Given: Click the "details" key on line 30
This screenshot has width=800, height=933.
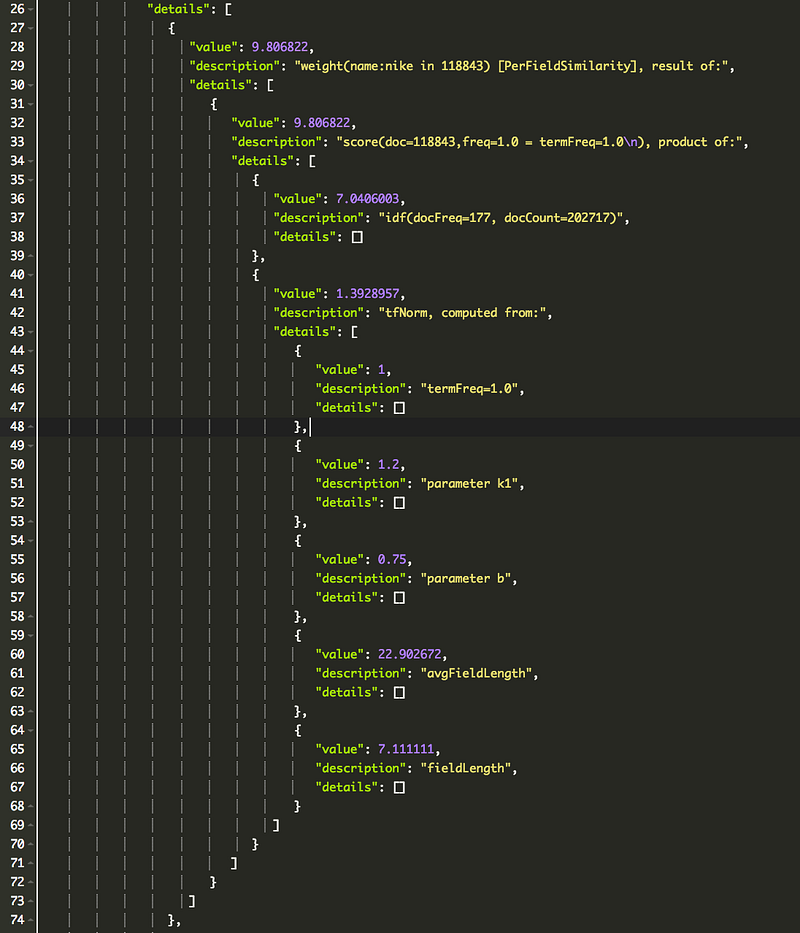Looking at the screenshot, I should coord(220,85).
